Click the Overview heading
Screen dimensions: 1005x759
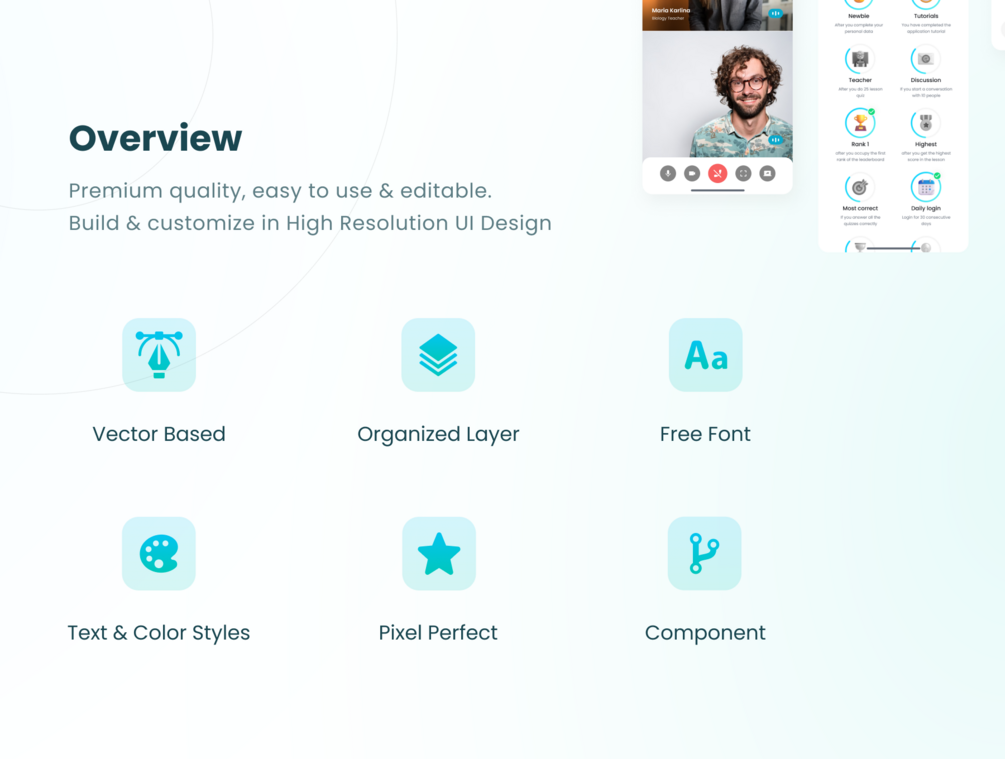(156, 138)
